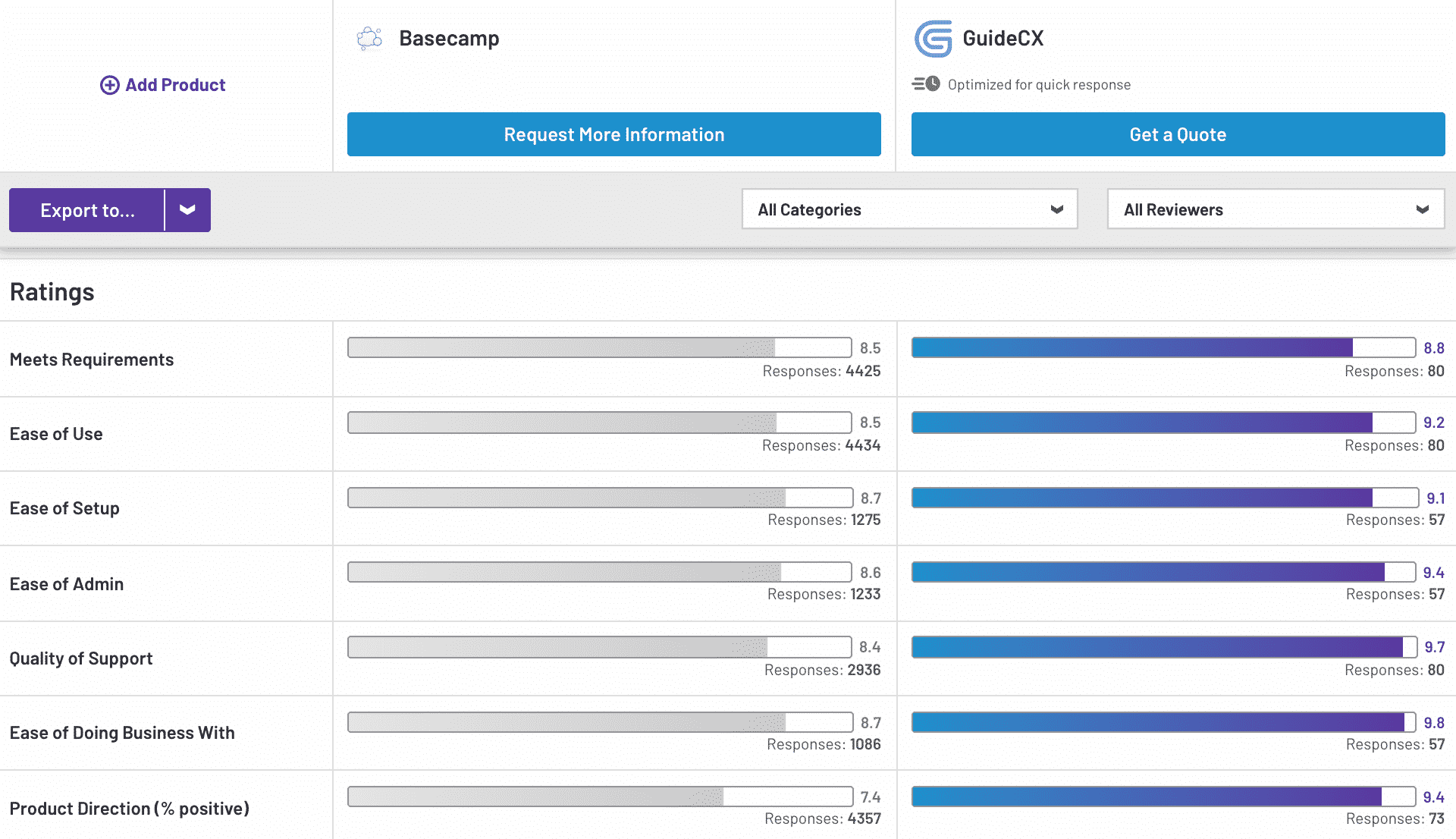Click the Responses: 1086 text
This screenshot has height=839, width=1456.
point(824,744)
